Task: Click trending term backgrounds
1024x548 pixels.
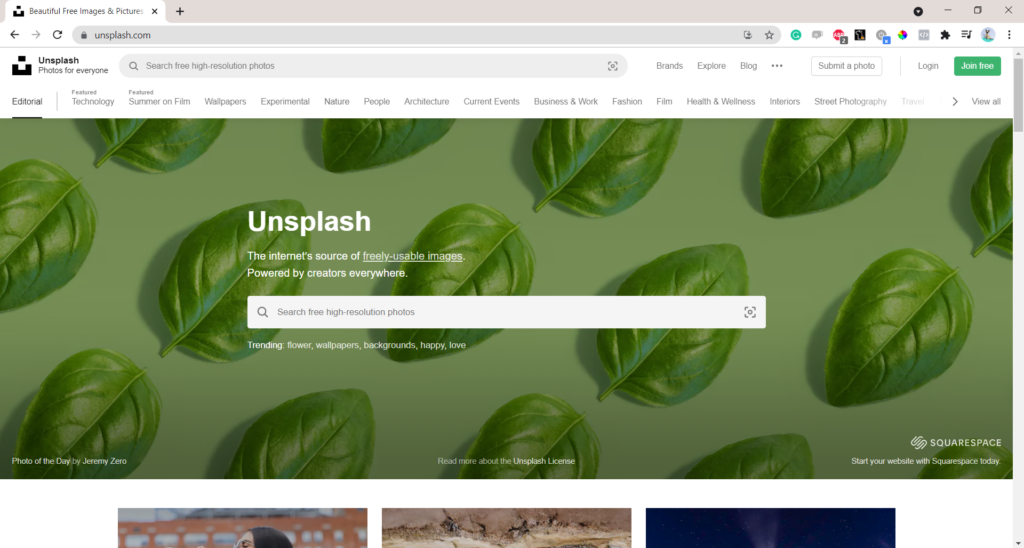Action: 389,345
